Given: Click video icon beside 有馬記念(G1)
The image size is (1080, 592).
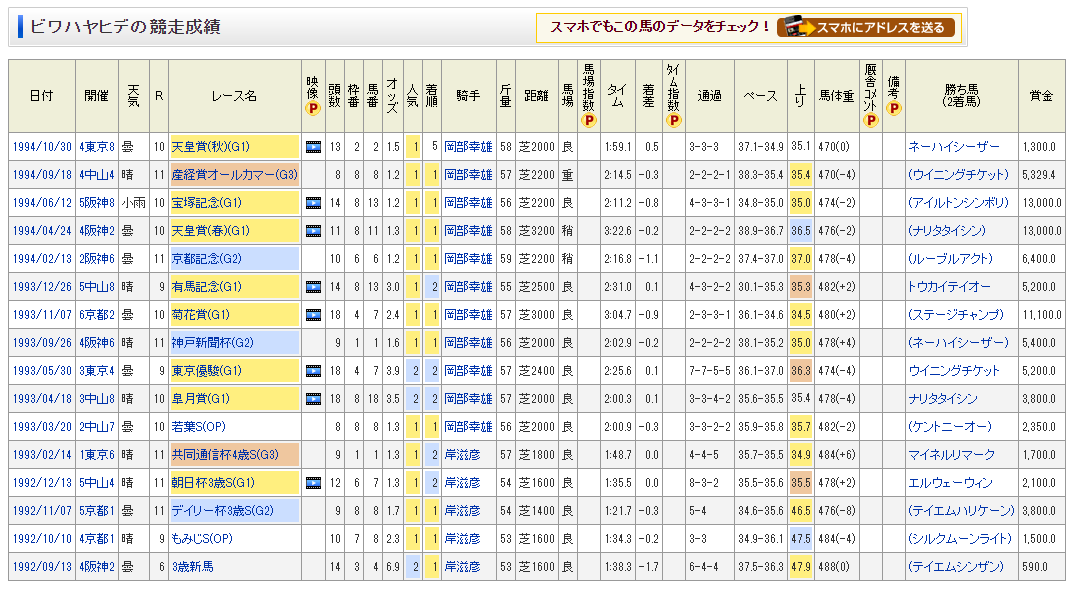Looking at the screenshot, I should pyautogui.click(x=312, y=287).
